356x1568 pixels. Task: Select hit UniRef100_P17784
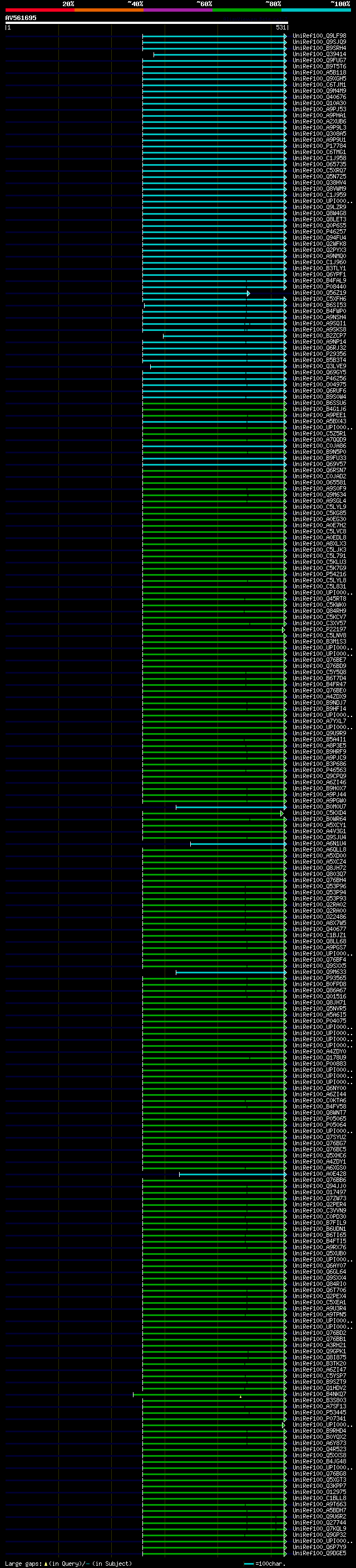point(319,146)
